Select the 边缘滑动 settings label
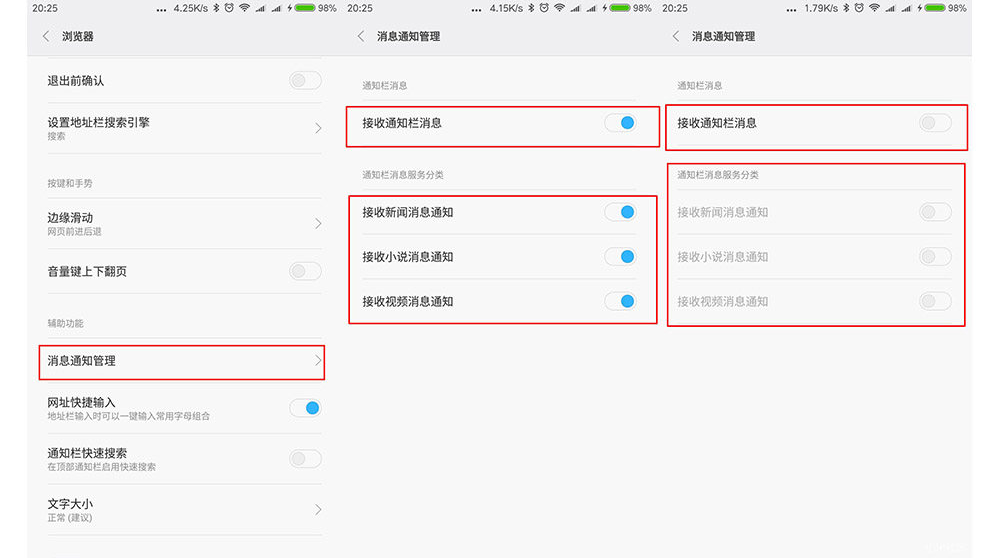Screen dimensions: 1000x558 (70, 218)
